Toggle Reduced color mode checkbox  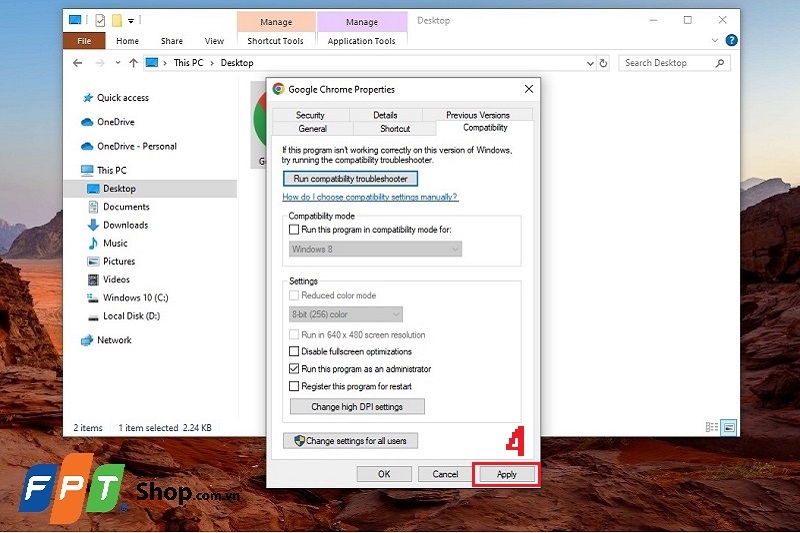pos(294,295)
